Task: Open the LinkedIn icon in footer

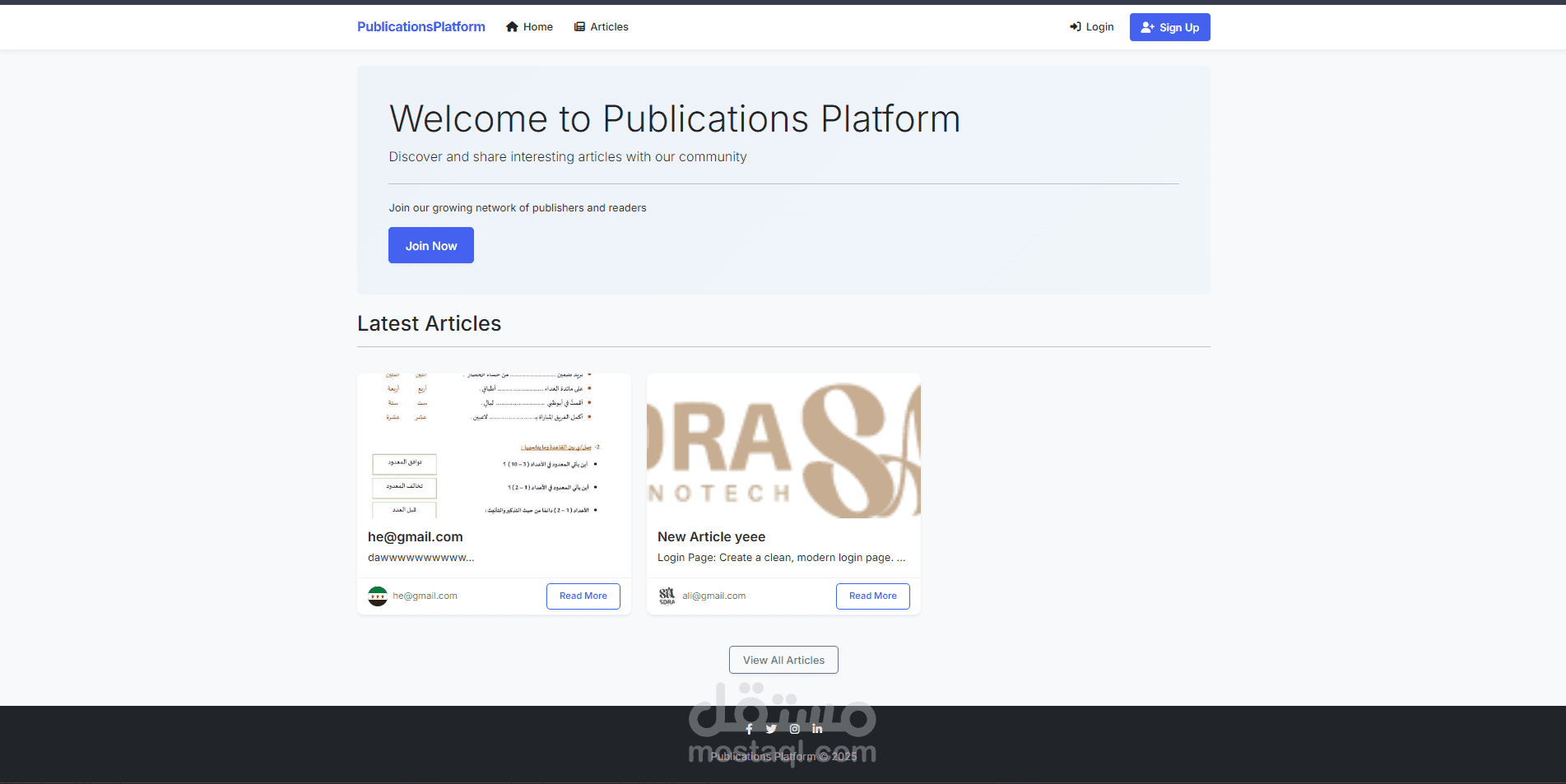Action: 817,729
